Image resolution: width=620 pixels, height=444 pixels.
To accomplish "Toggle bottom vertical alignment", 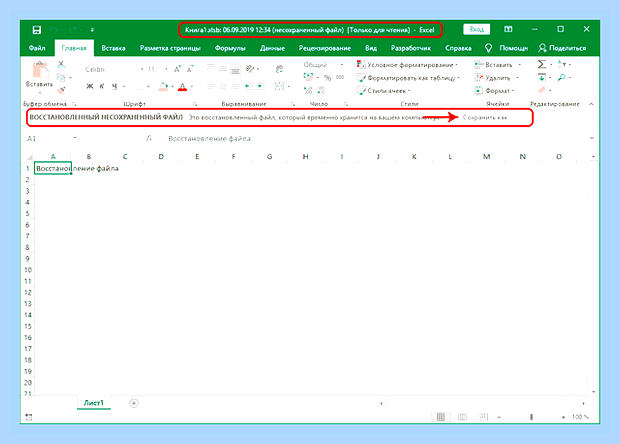I will point(235,69).
